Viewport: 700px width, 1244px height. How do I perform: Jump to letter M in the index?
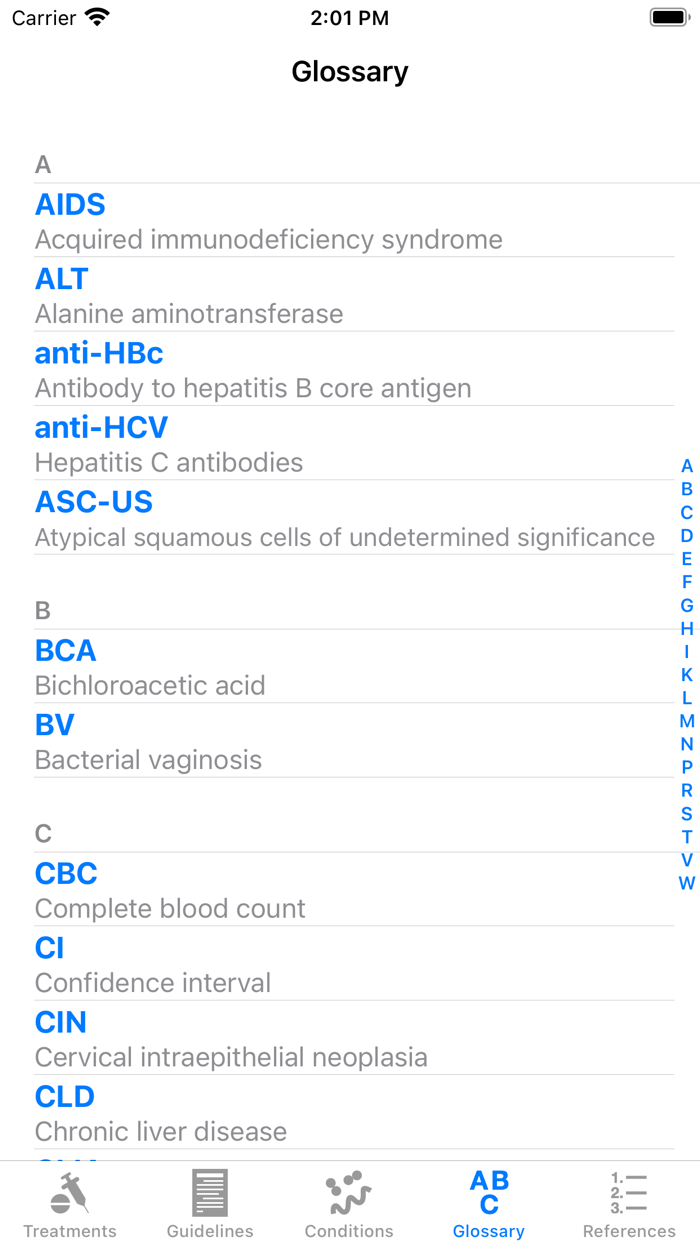click(686, 721)
